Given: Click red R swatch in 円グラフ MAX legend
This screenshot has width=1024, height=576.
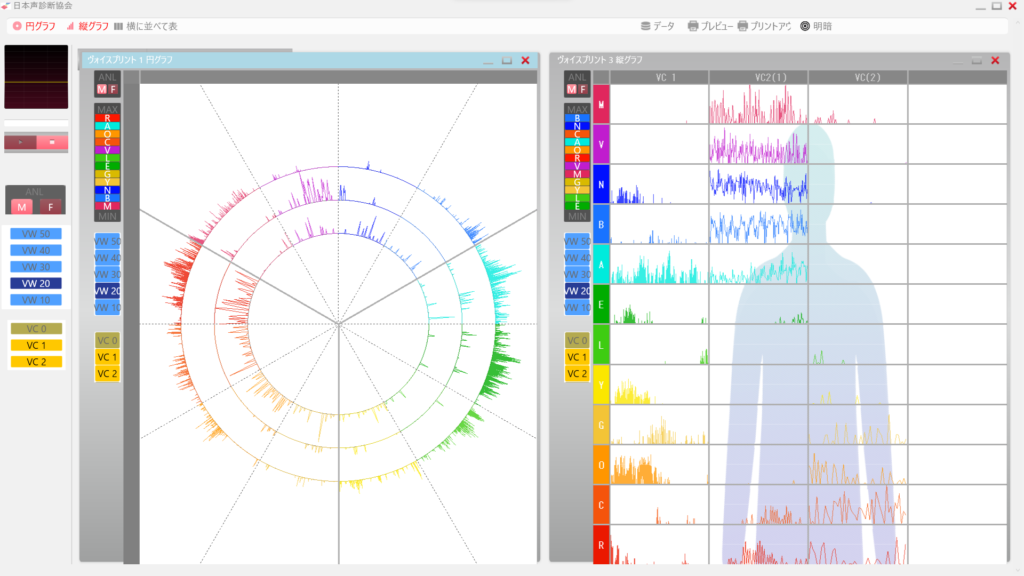Looking at the screenshot, I should 108,118.
